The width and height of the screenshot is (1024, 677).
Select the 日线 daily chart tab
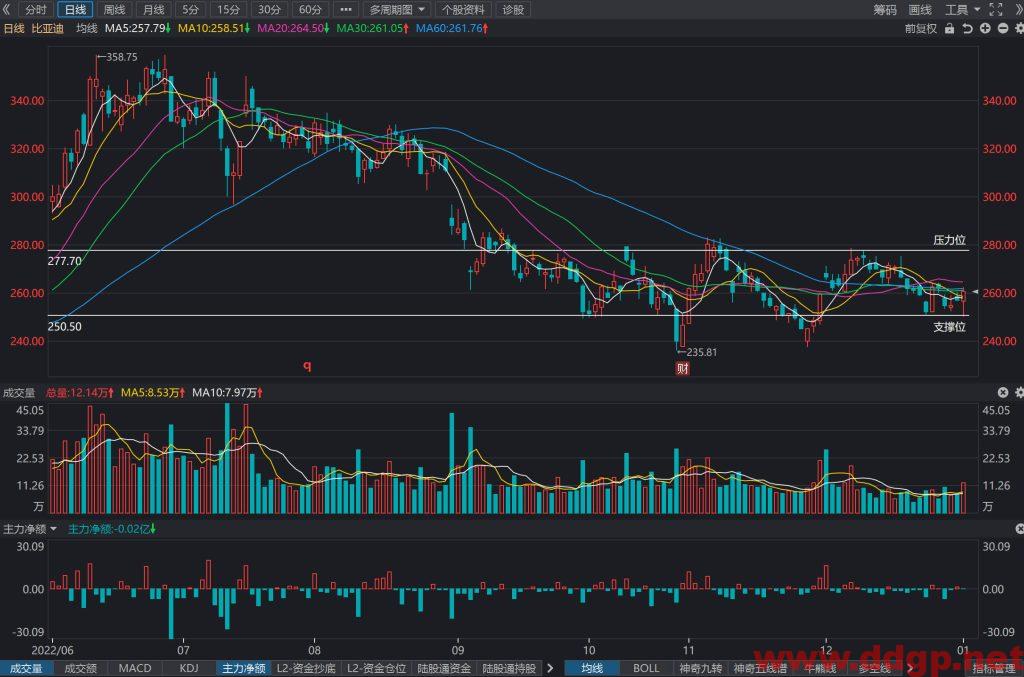click(x=76, y=9)
